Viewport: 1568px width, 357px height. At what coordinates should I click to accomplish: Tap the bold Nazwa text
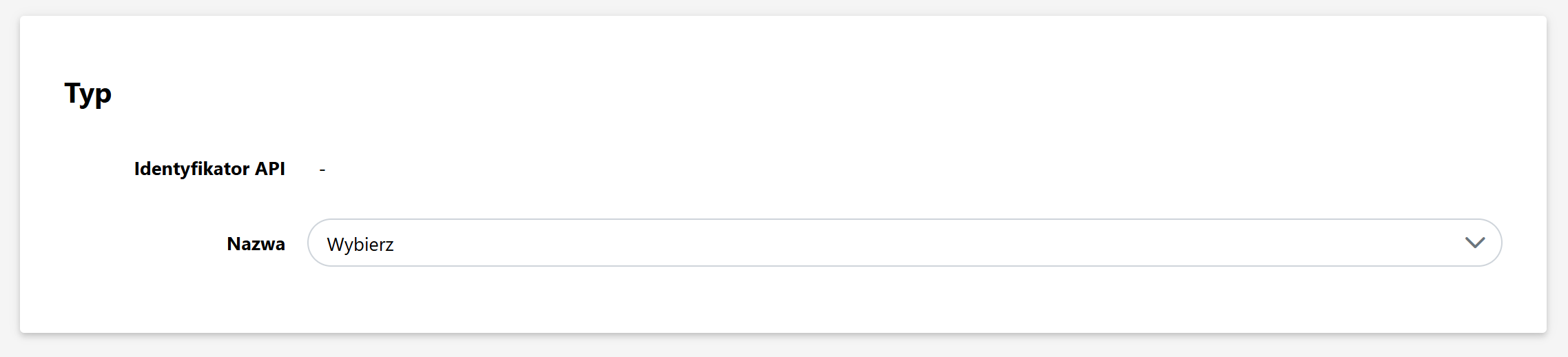click(x=256, y=244)
